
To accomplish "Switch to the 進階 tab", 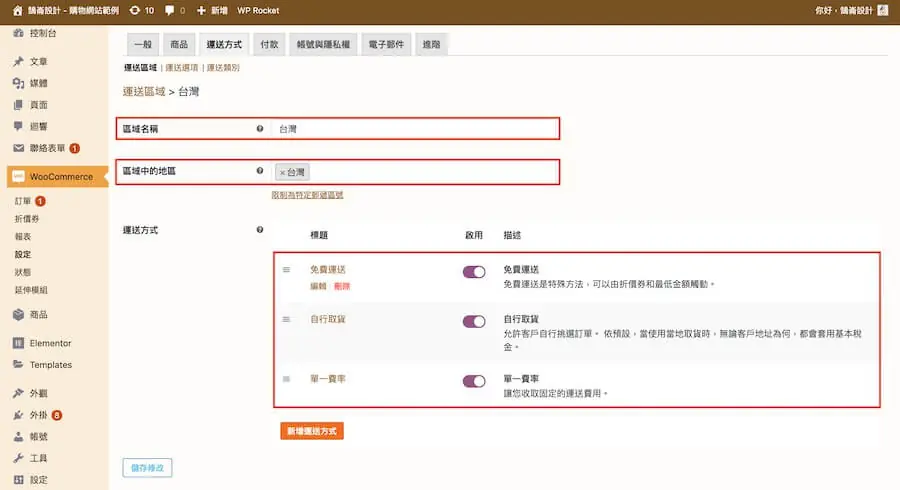I will click(x=431, y=44).
